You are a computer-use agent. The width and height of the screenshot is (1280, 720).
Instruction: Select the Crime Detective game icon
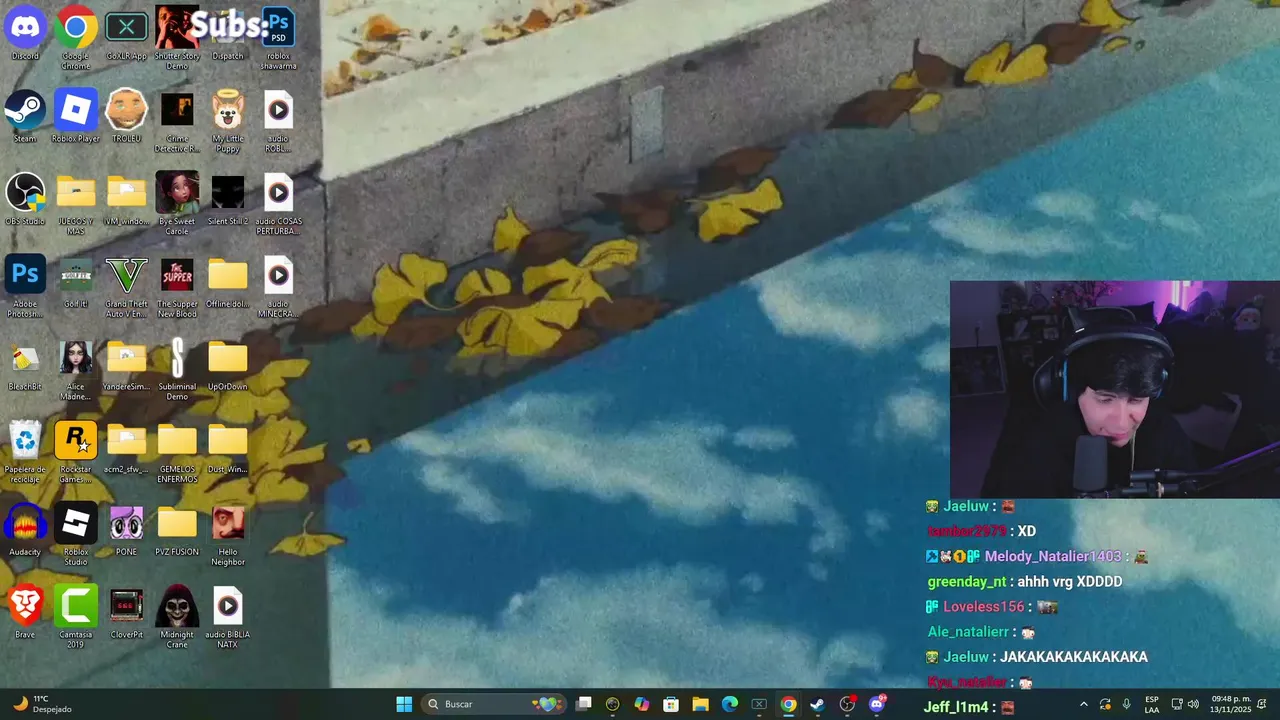click(177, 121)
